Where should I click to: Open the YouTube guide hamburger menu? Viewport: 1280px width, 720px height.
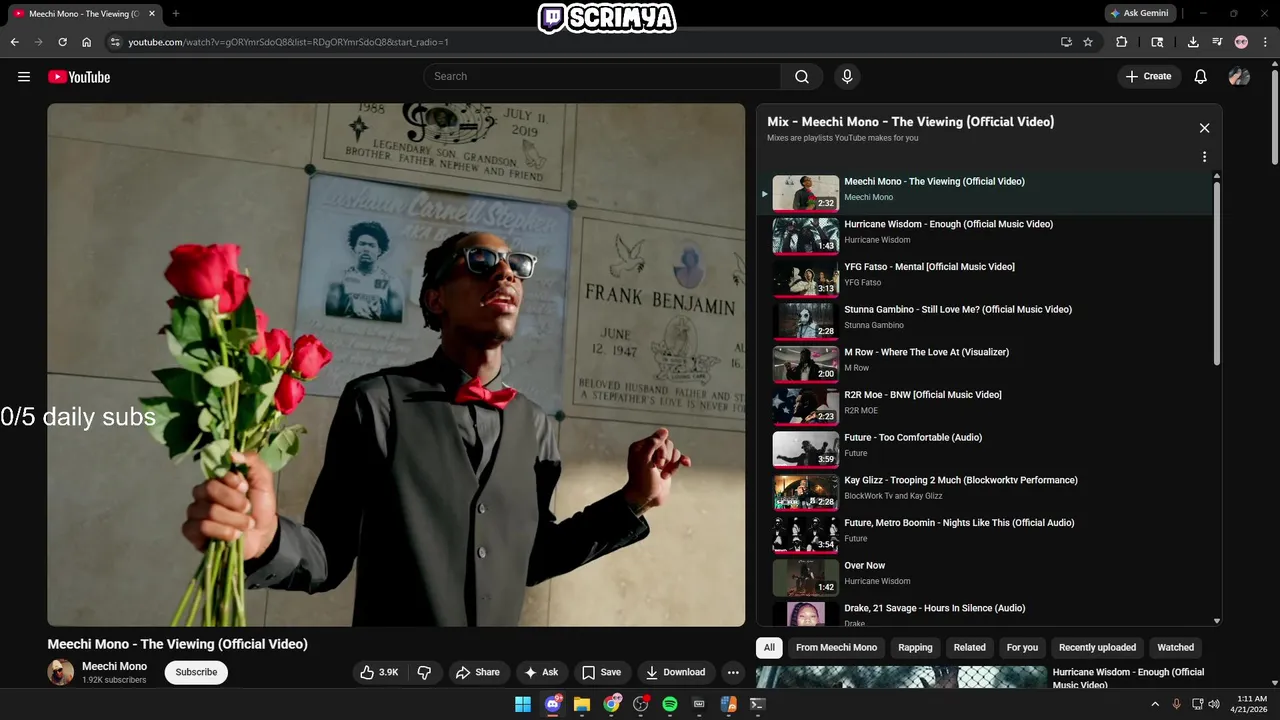(x=24, y=77)
